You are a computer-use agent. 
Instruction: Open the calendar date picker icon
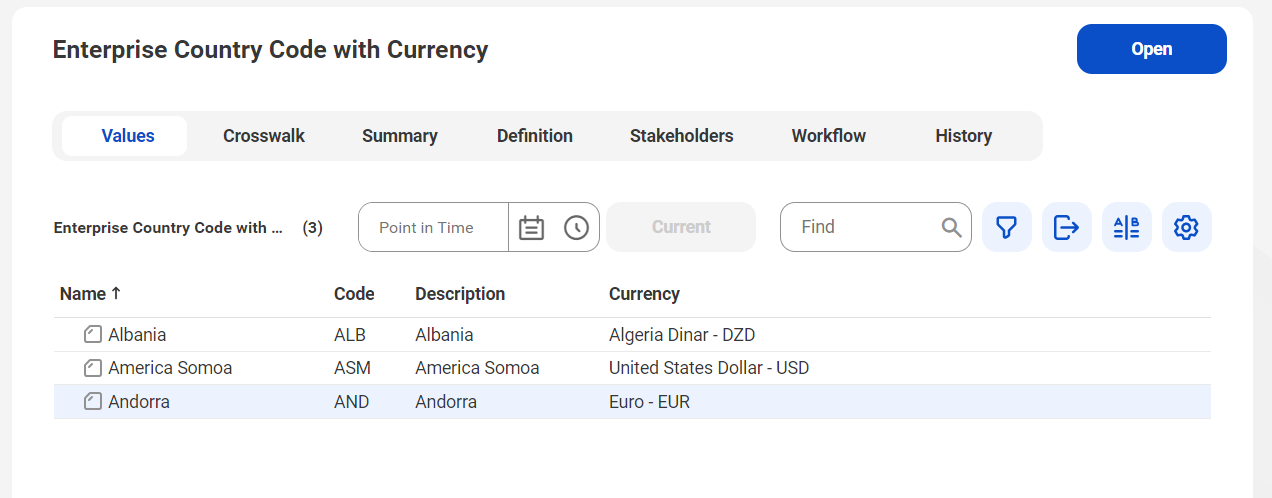pyautogui.click(x=531, y=228)
